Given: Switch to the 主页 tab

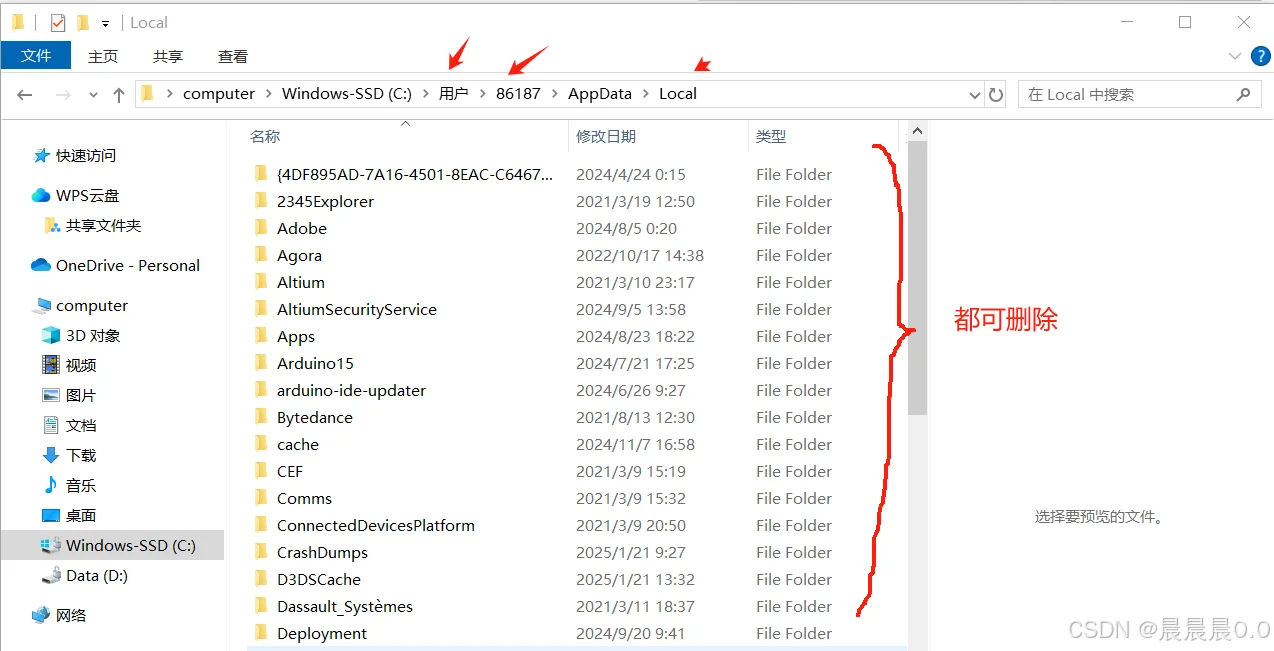Looking at the screenshot, I should (x=103, y=56).
